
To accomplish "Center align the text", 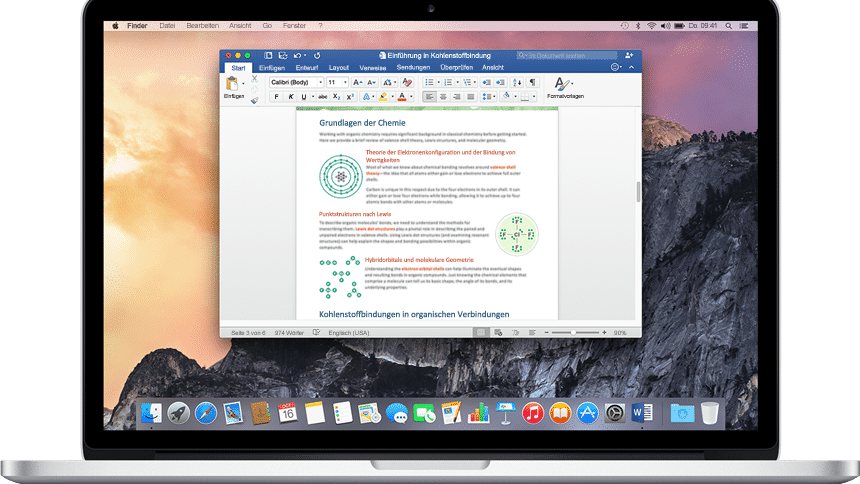I will [443, 97].
